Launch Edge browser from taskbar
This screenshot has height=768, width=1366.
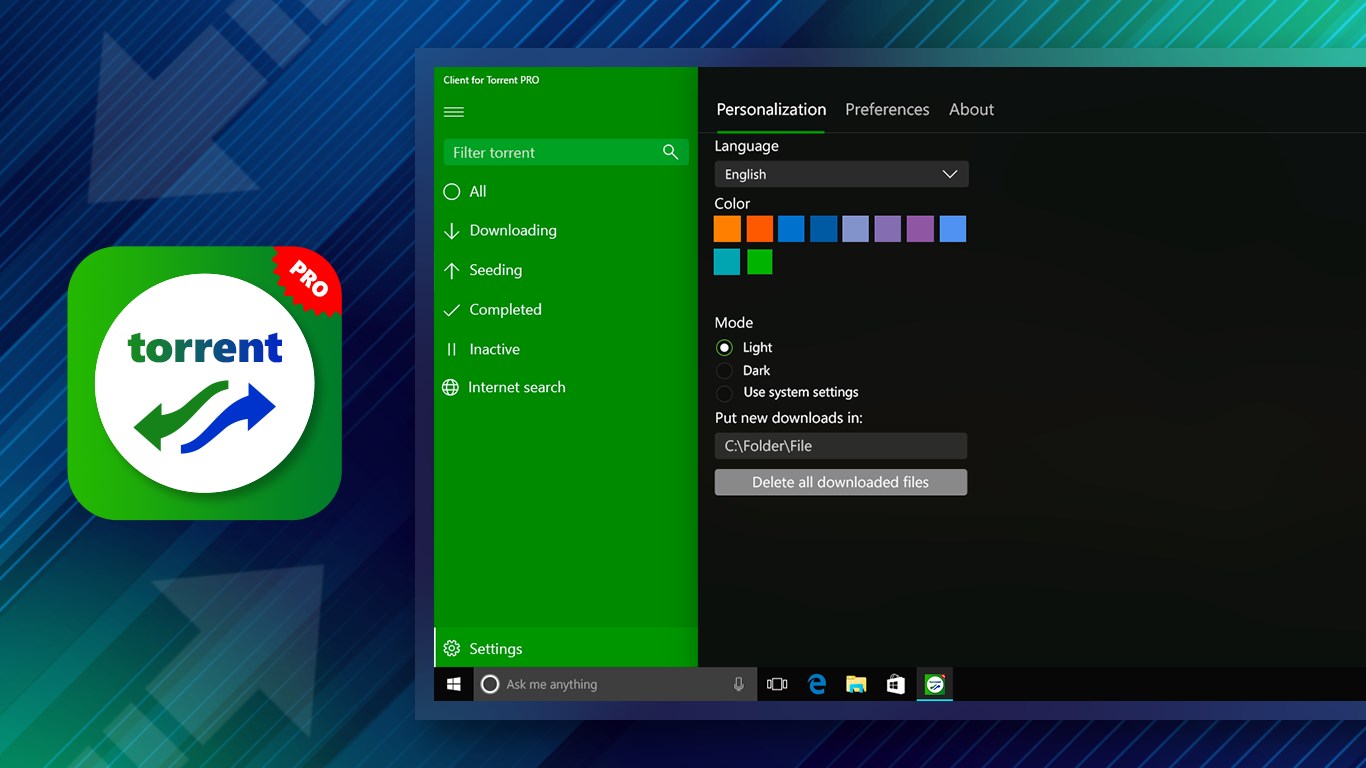coord(817,684)
